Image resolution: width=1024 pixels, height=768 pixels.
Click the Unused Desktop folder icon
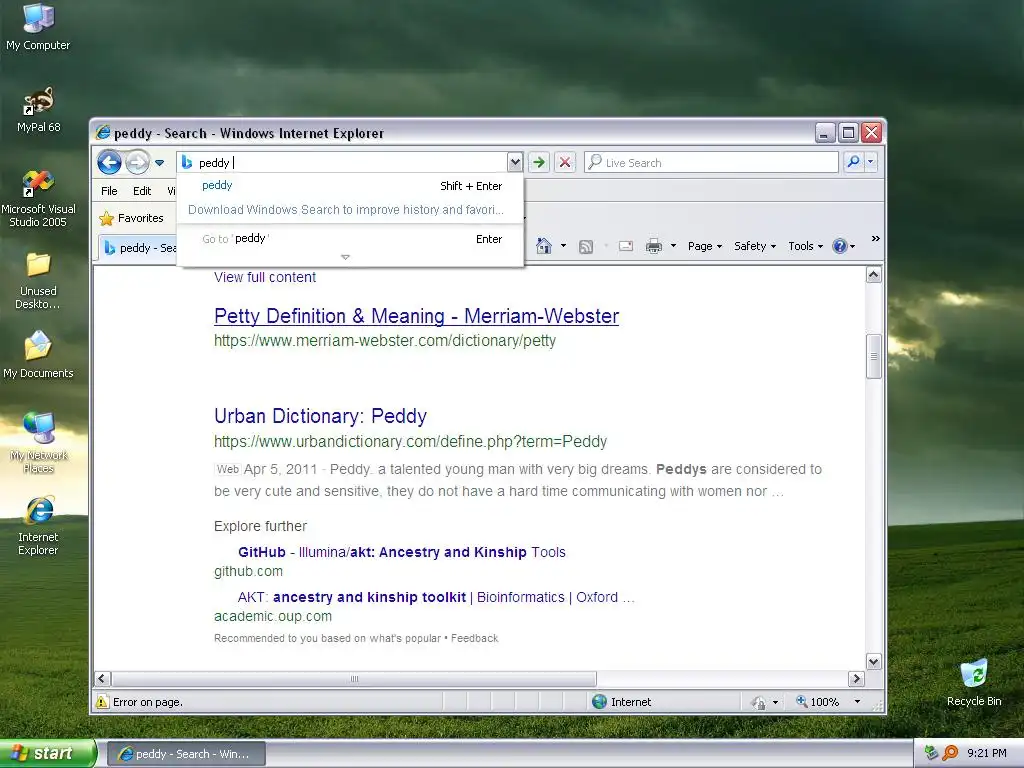pyautogui.click(x=38, y=281)
